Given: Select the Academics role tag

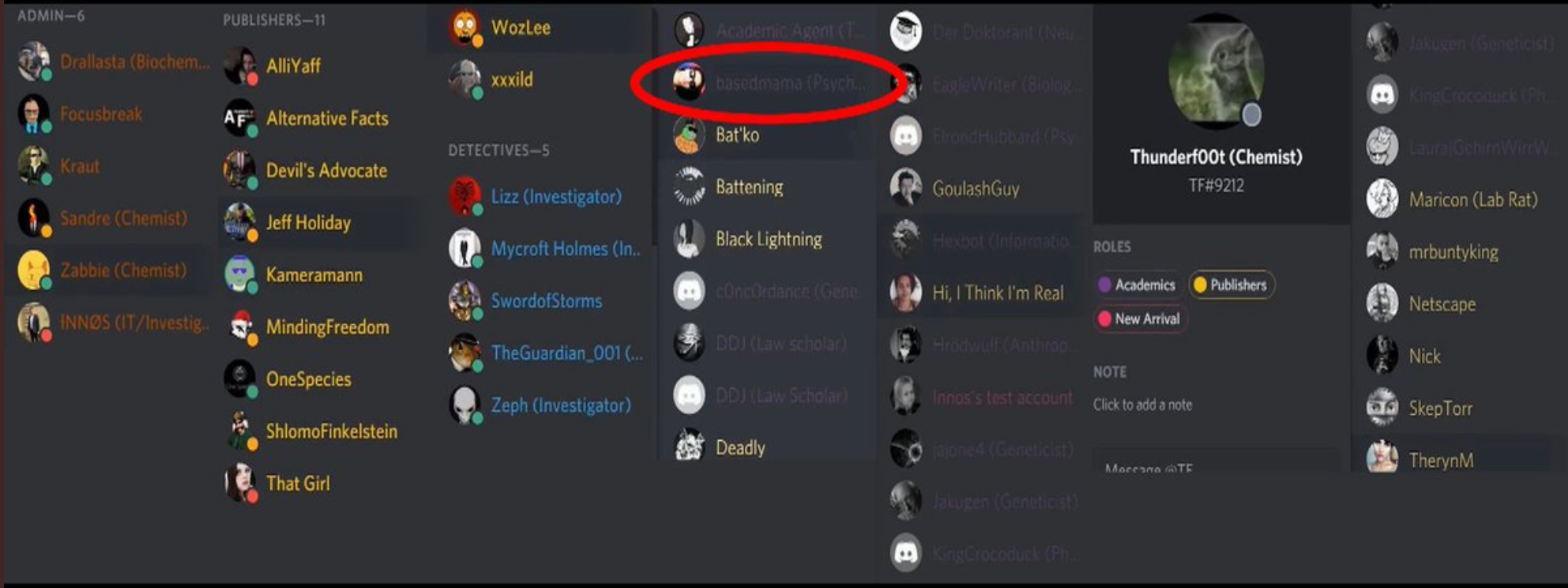Looking at the screenshot, I should click(1137, 285).
